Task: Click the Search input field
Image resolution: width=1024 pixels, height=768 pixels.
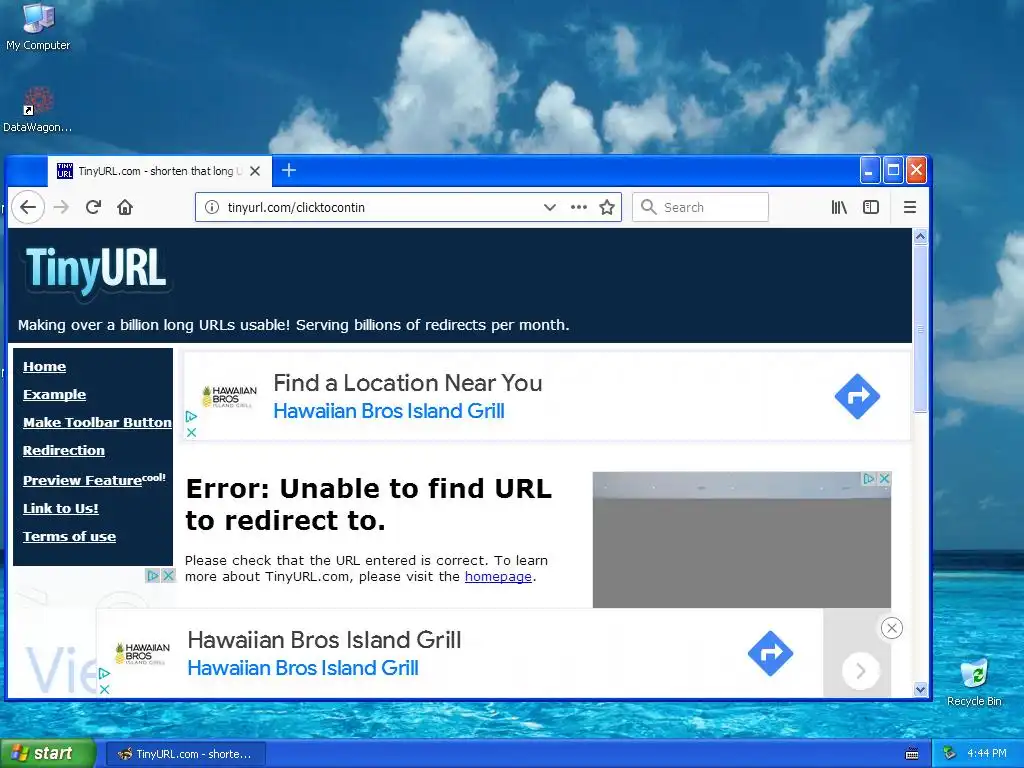Action: click(x=700, y=207)
